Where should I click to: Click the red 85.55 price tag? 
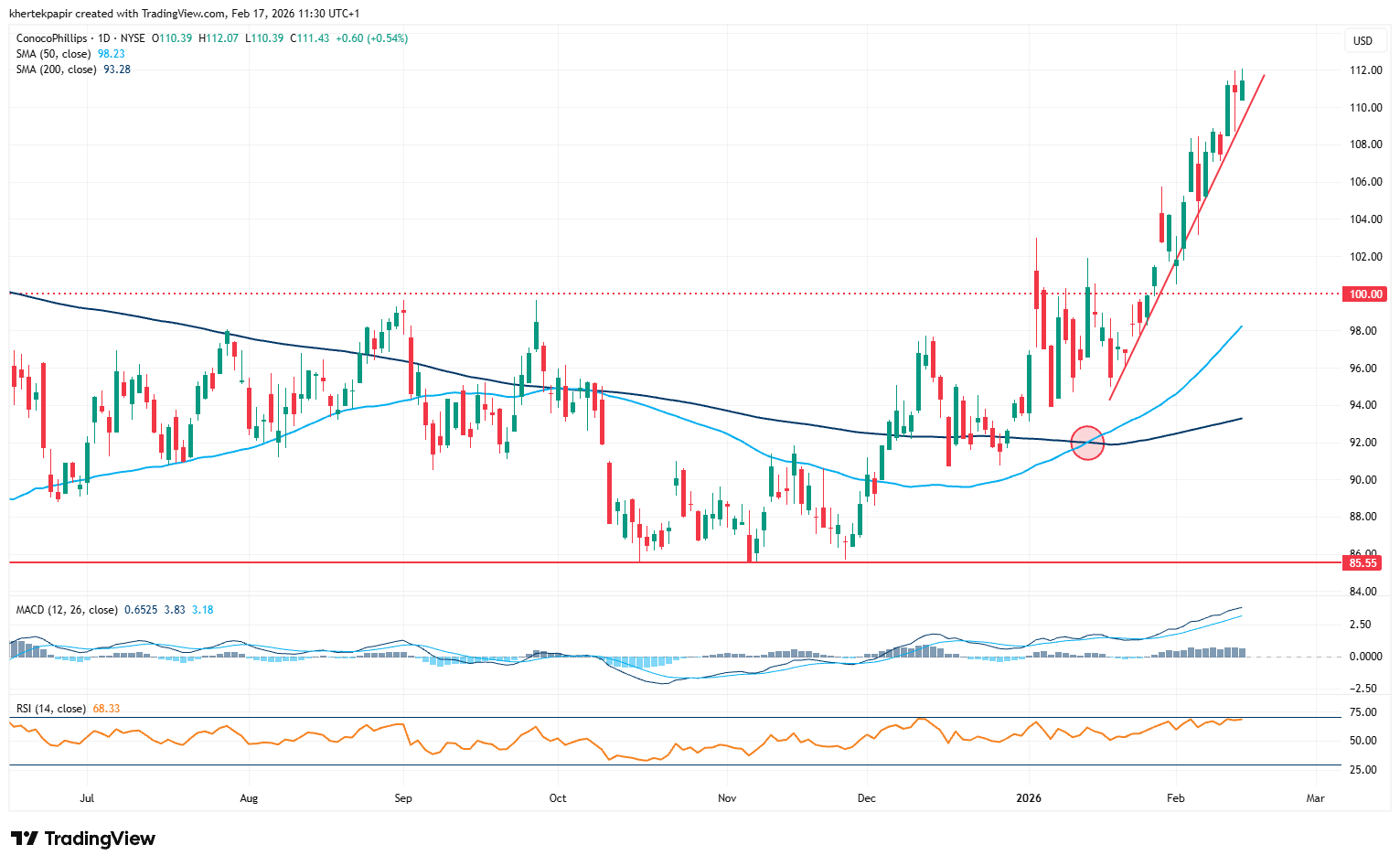coord(1363,563)
